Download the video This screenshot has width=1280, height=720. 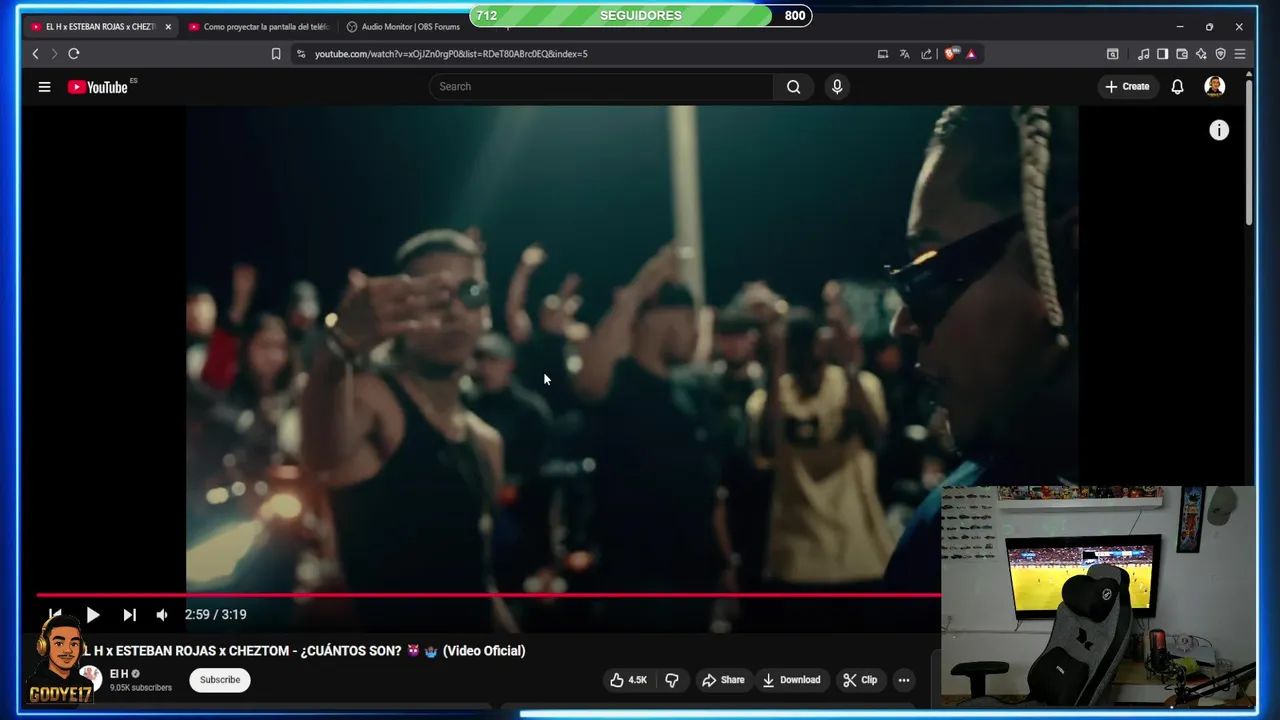[x=791, y=680]
